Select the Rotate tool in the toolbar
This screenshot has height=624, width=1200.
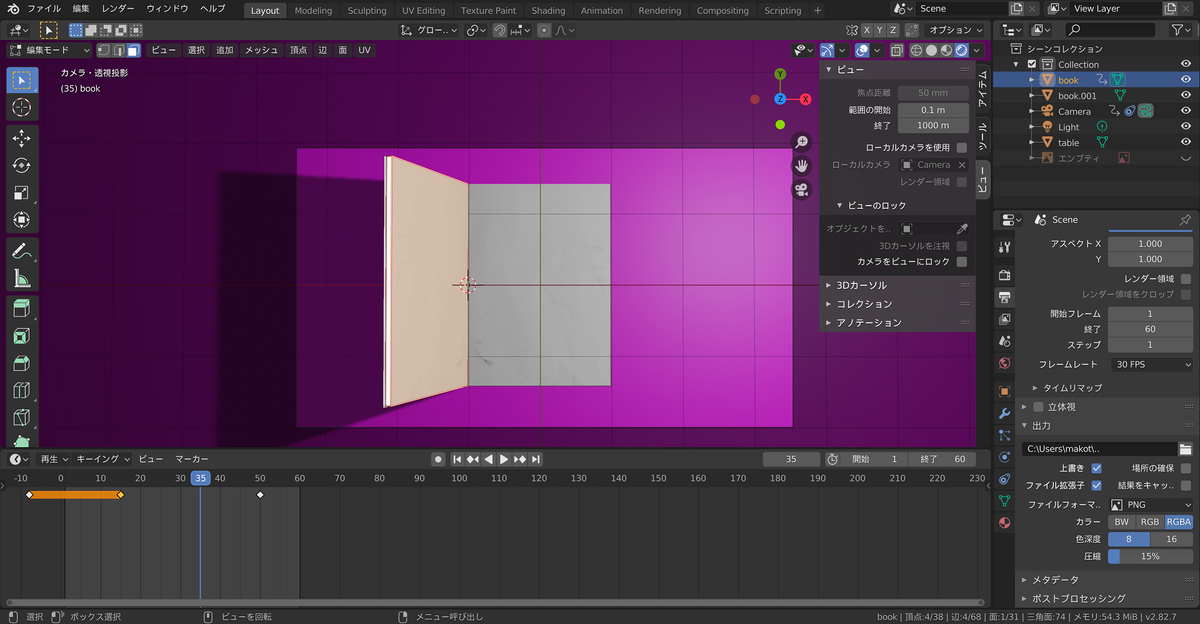tap(22, 165)
